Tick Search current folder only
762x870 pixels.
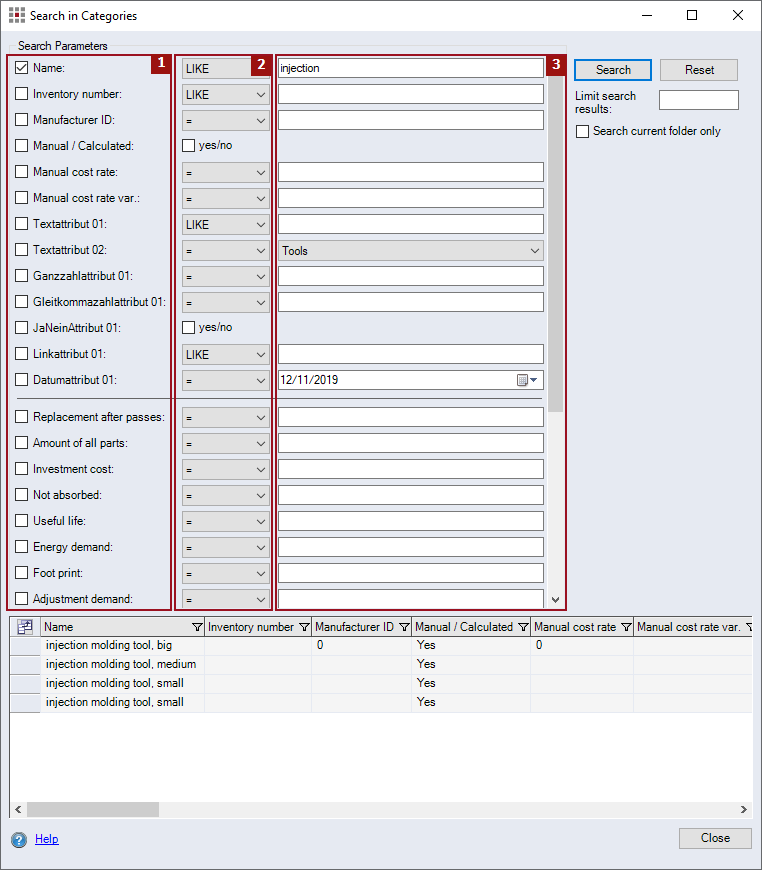[x=583, y=131]
